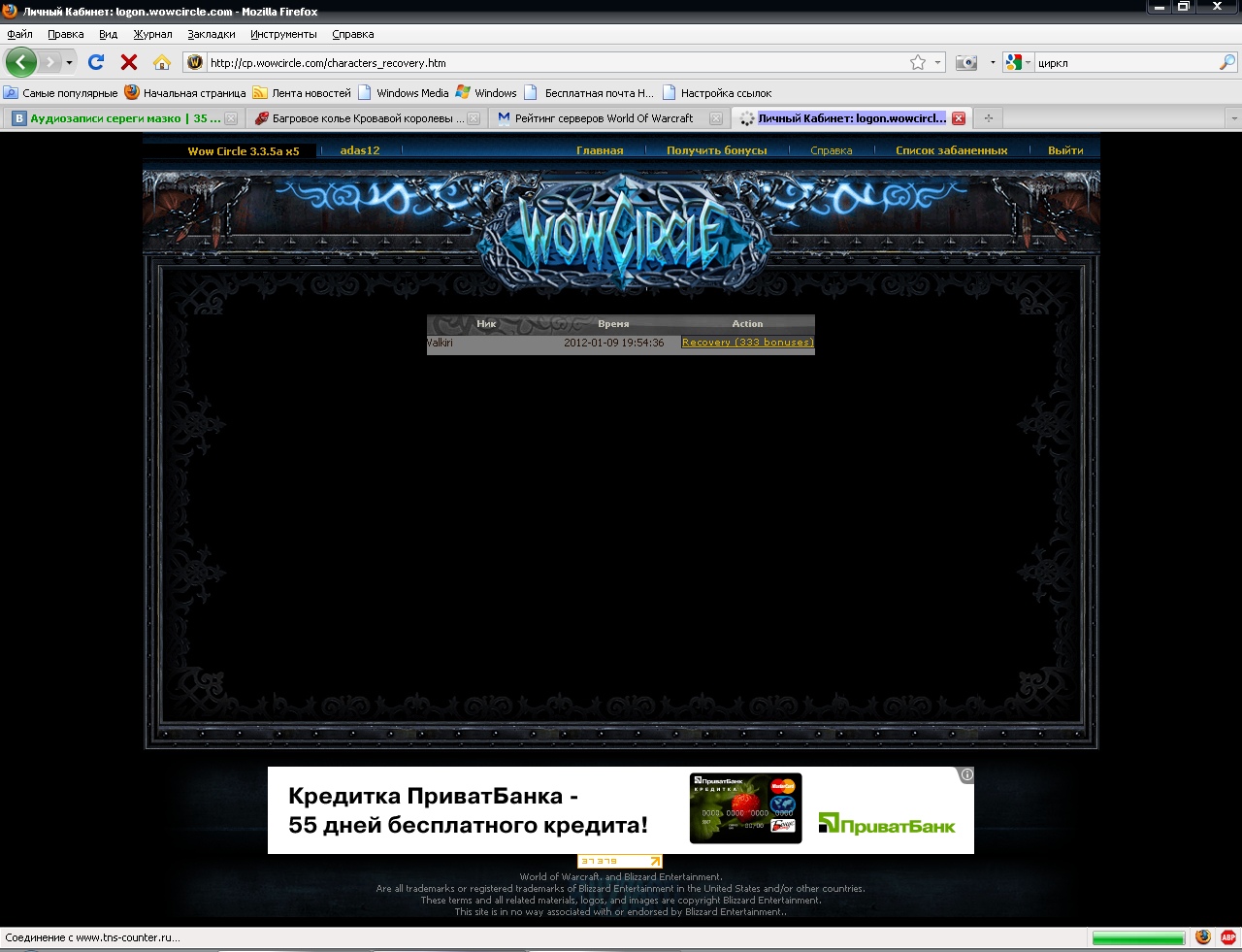Open Бесплатная почта bookmark

(x=589, y=93)
